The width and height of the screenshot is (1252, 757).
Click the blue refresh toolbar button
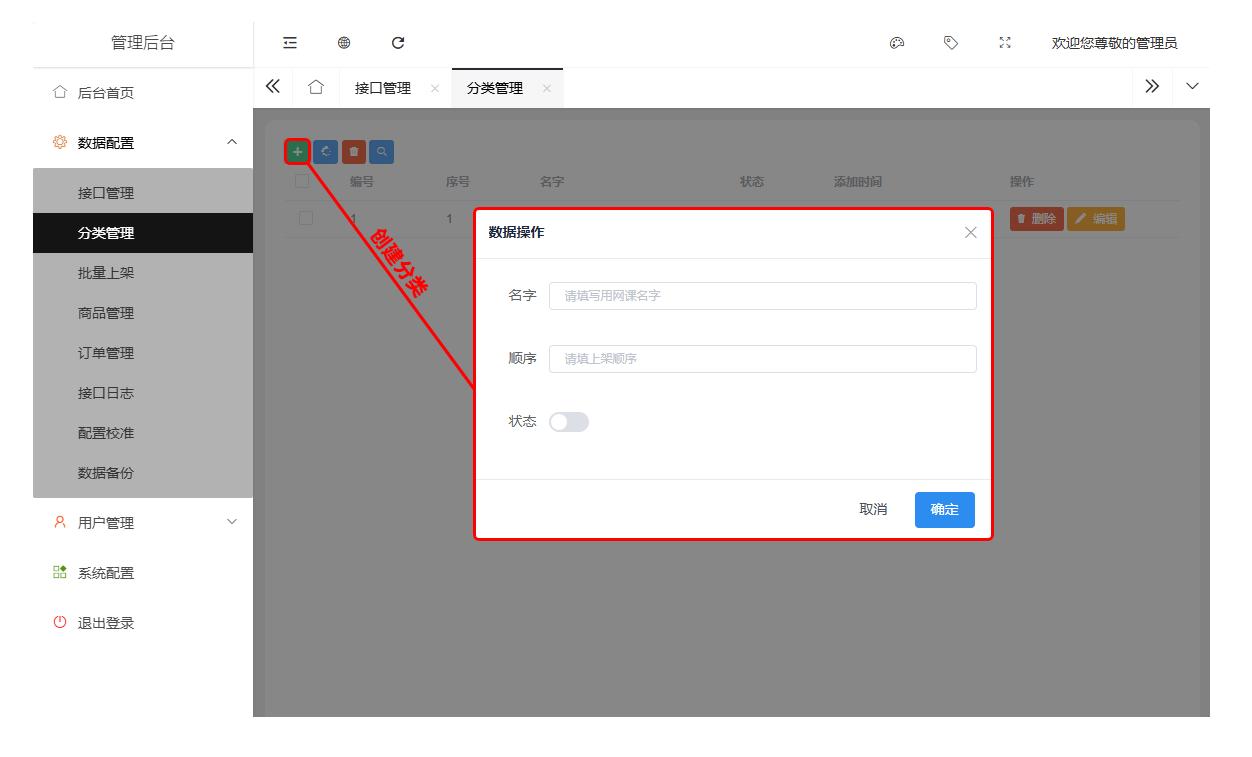coord(325,151)
